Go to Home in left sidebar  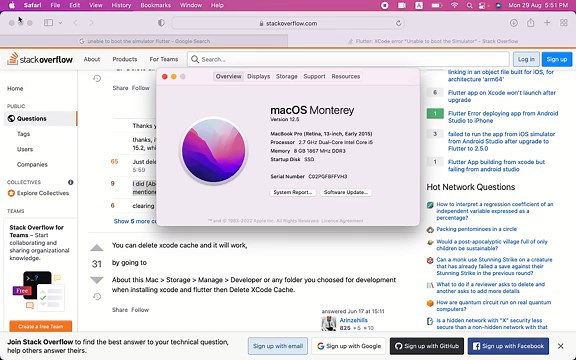[x=15, y=89]
